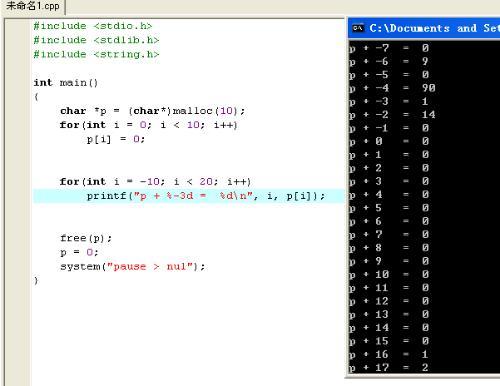Click console output 'p + 3 = 0'

pos(389,182)
